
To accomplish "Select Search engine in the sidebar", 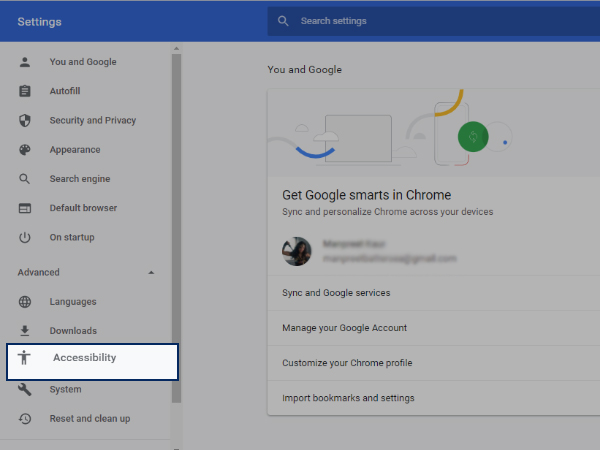I will point(80,179).
